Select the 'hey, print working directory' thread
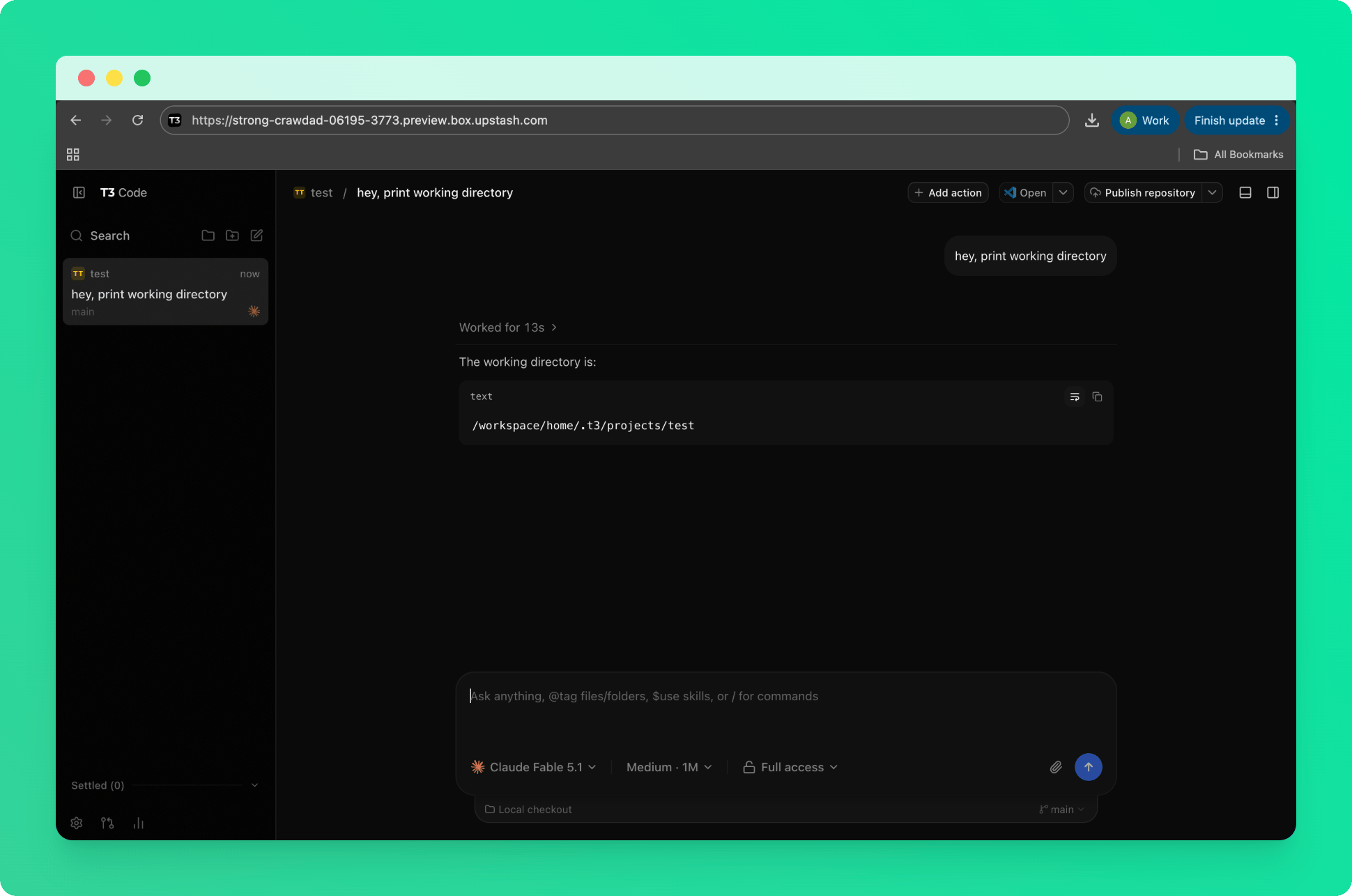Screen dimensions: 1352x896 click(165, 292)
